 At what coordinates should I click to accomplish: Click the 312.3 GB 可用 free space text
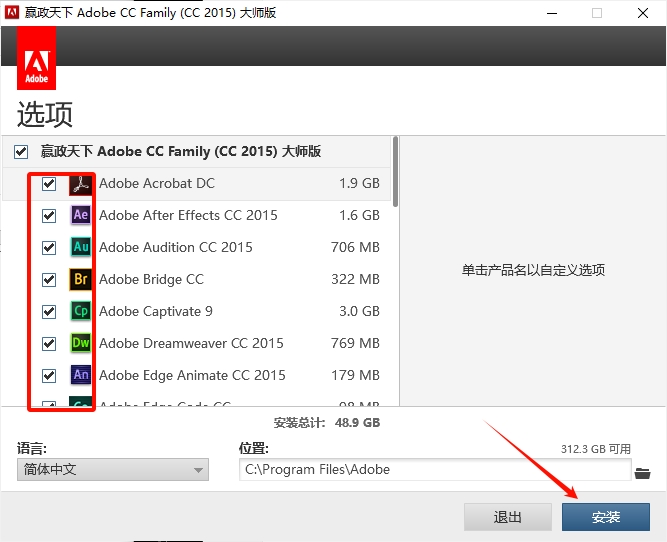coord(596,449)
